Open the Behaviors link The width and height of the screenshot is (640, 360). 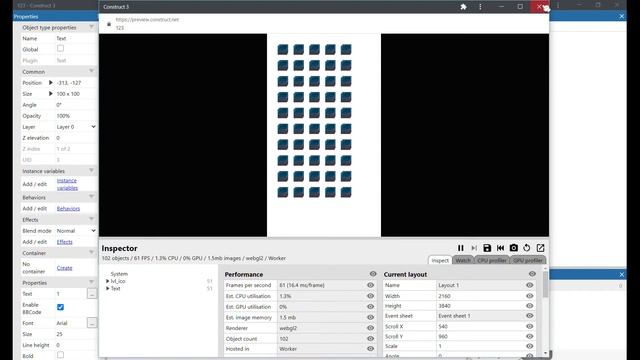click(68, 209)
